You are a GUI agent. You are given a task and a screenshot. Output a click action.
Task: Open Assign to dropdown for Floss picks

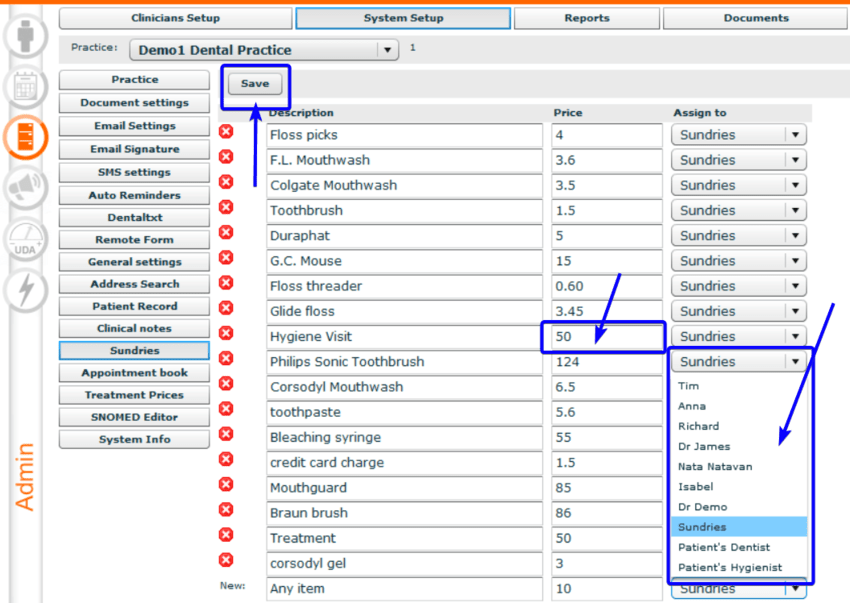point(794,135)
